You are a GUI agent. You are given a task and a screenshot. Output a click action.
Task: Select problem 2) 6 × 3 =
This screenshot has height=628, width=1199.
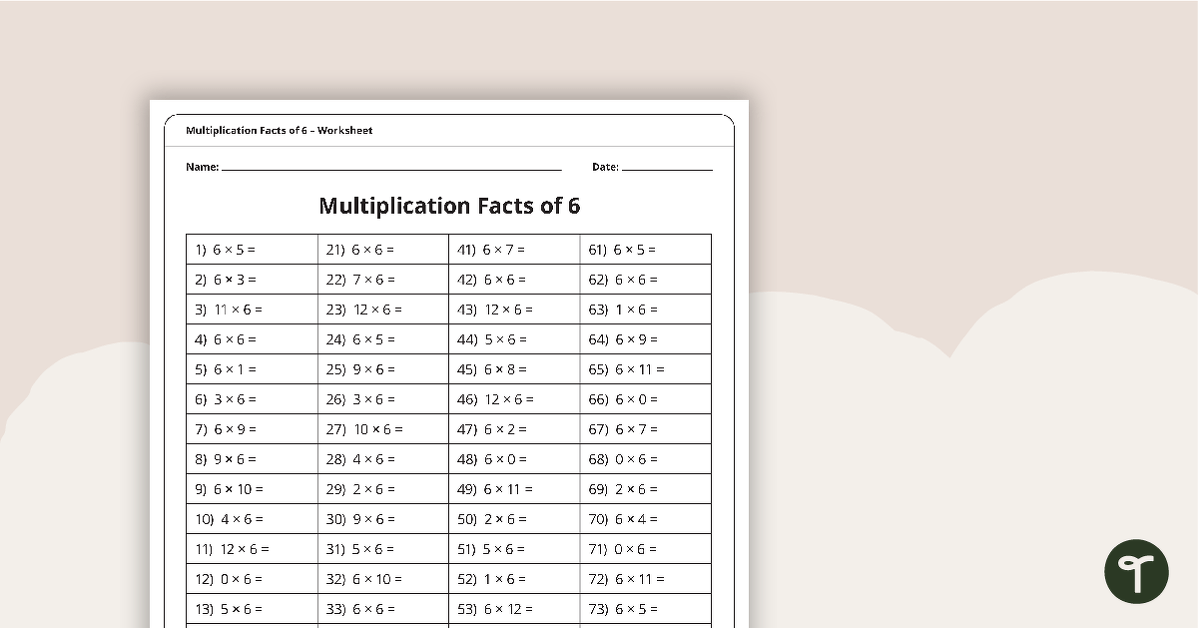226,279
